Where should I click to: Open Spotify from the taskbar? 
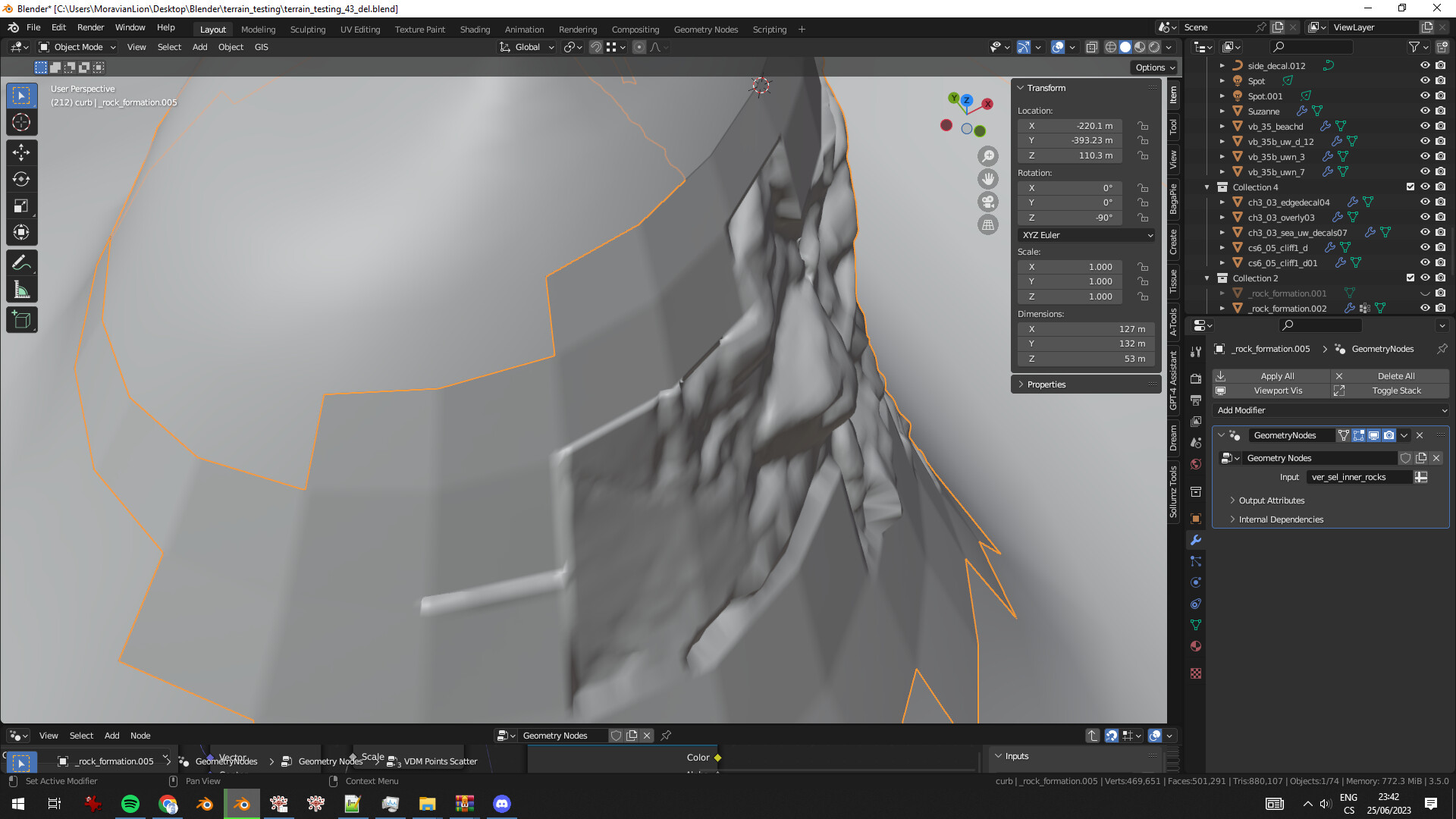click(130, 804)
